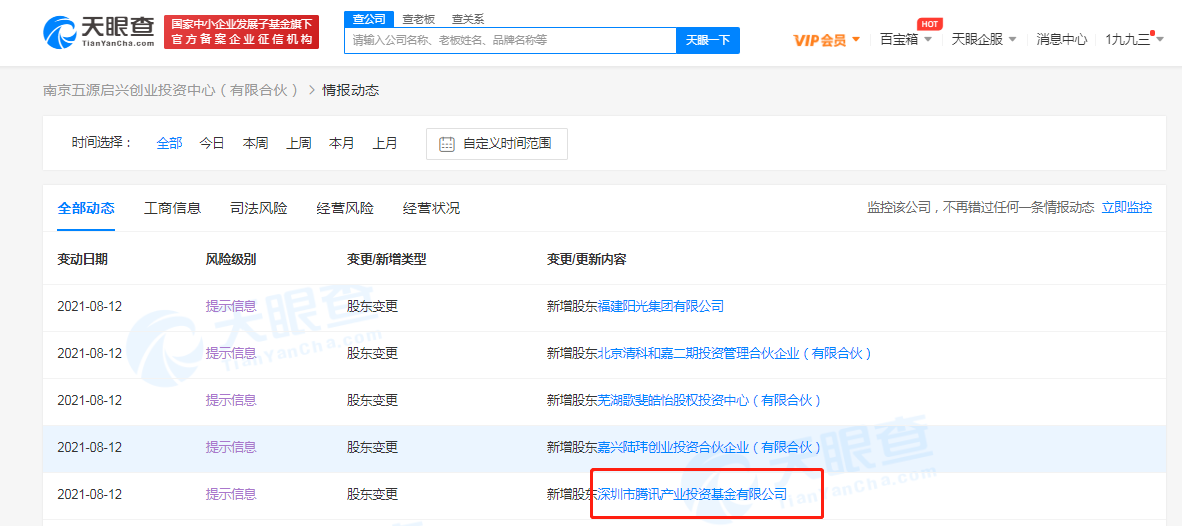Select the 查关系 search tab
Viewport: 1182px width, 526px height.
(467, 19)
